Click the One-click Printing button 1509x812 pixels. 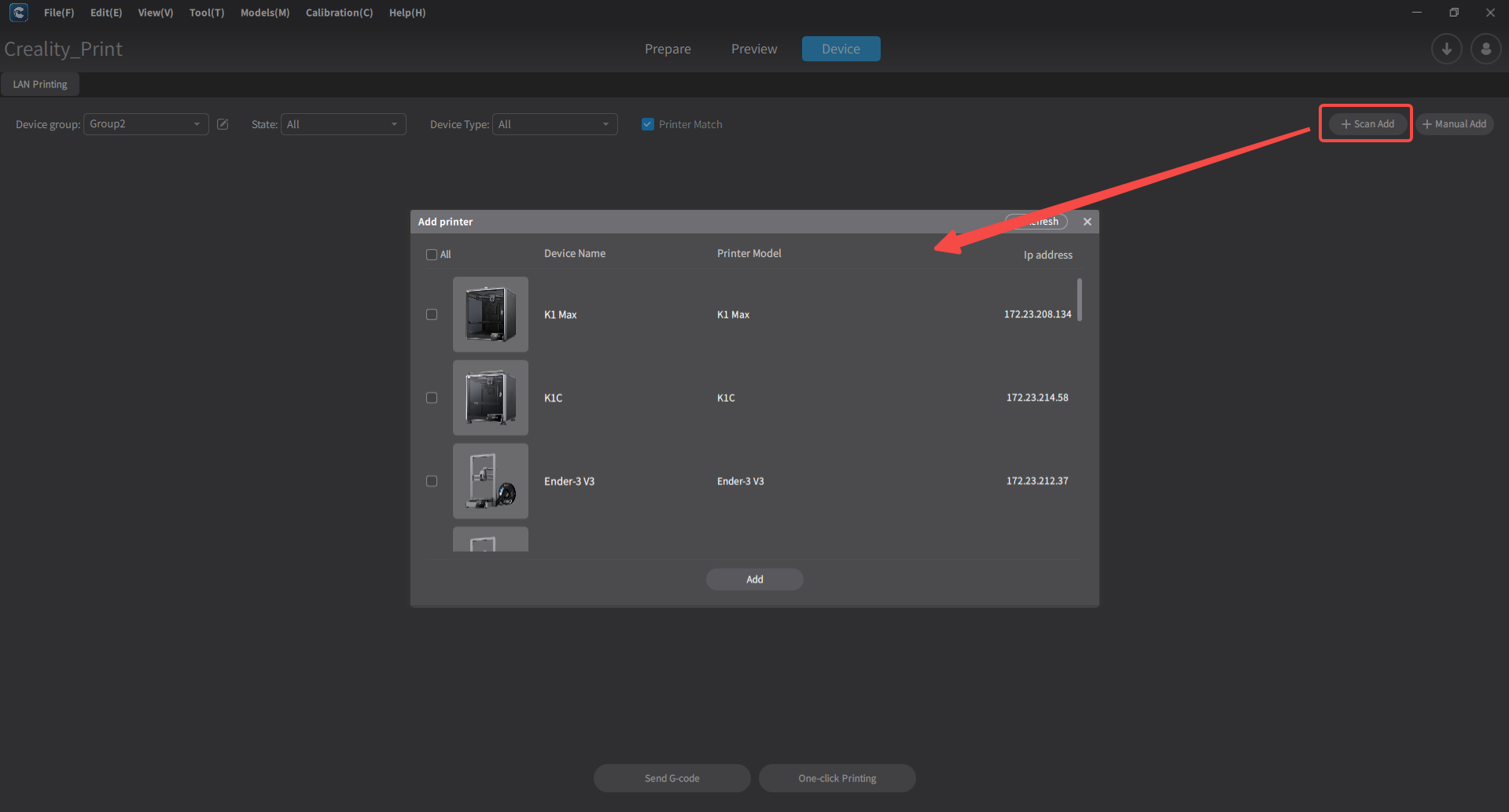pos(837,778)
